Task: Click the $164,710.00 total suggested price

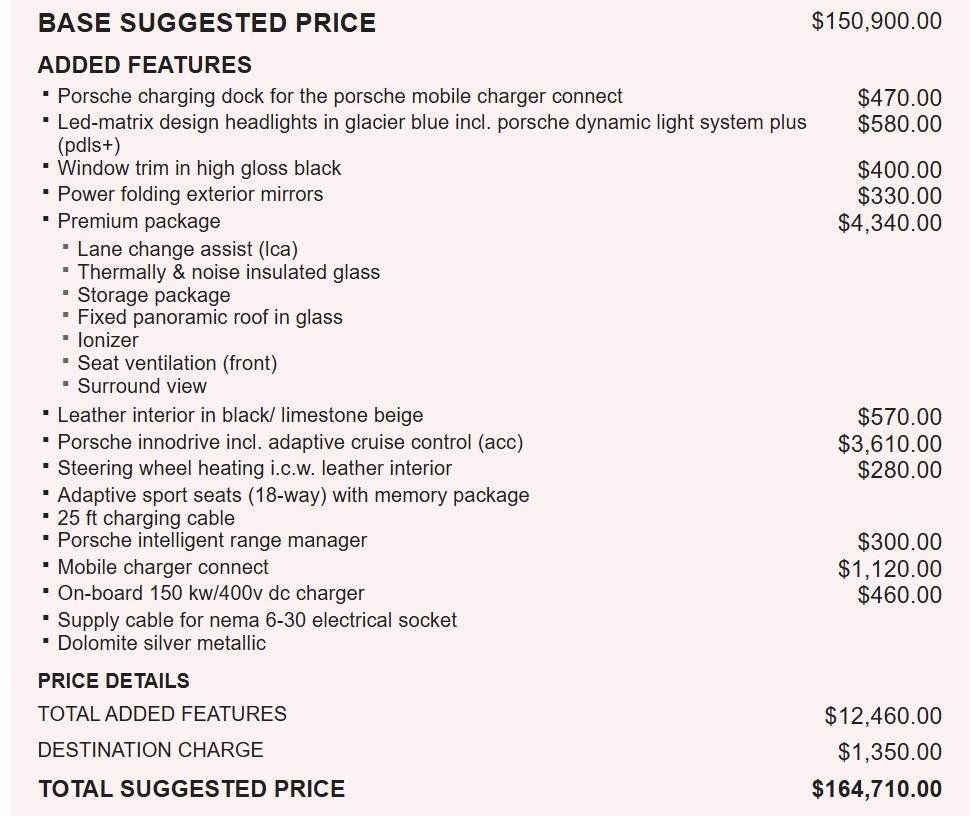Action: [876, 789]
